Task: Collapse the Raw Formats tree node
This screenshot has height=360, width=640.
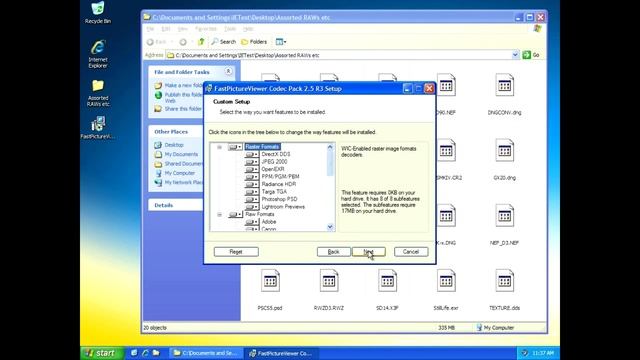Action: [220, 214]
